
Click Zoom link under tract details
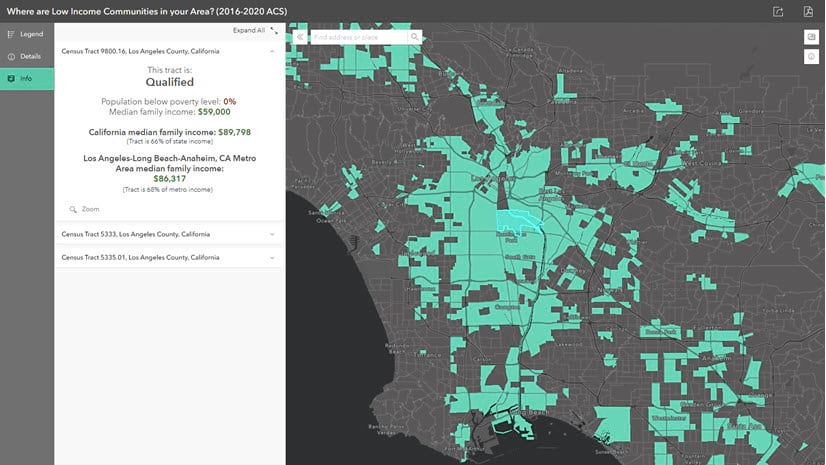[x=91, y=209]
